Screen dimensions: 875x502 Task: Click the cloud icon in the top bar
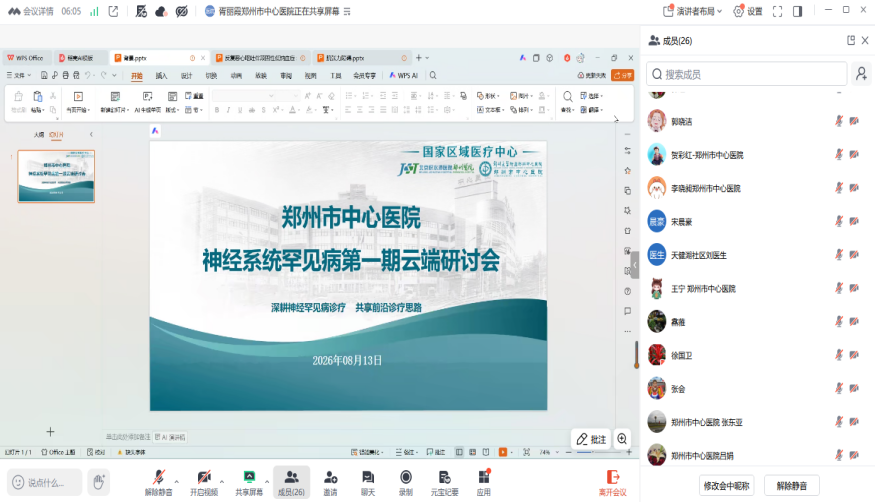tap(161, 11)
